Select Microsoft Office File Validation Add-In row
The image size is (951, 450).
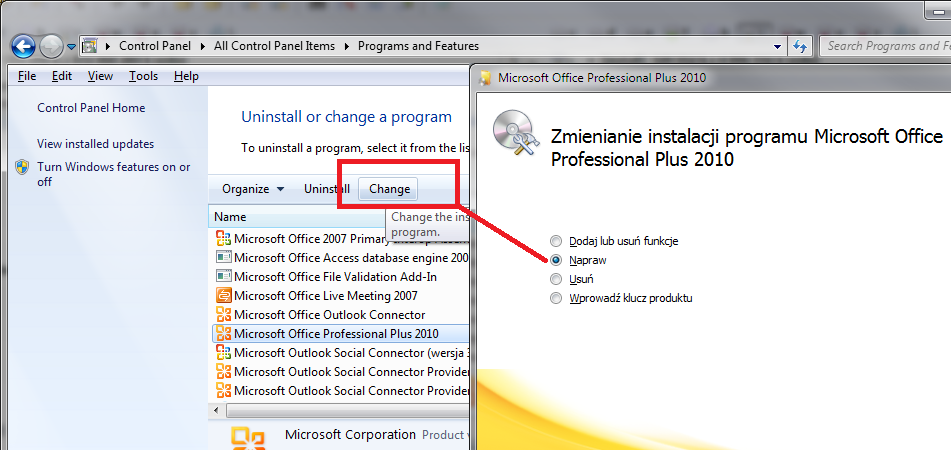coord(341,277)
